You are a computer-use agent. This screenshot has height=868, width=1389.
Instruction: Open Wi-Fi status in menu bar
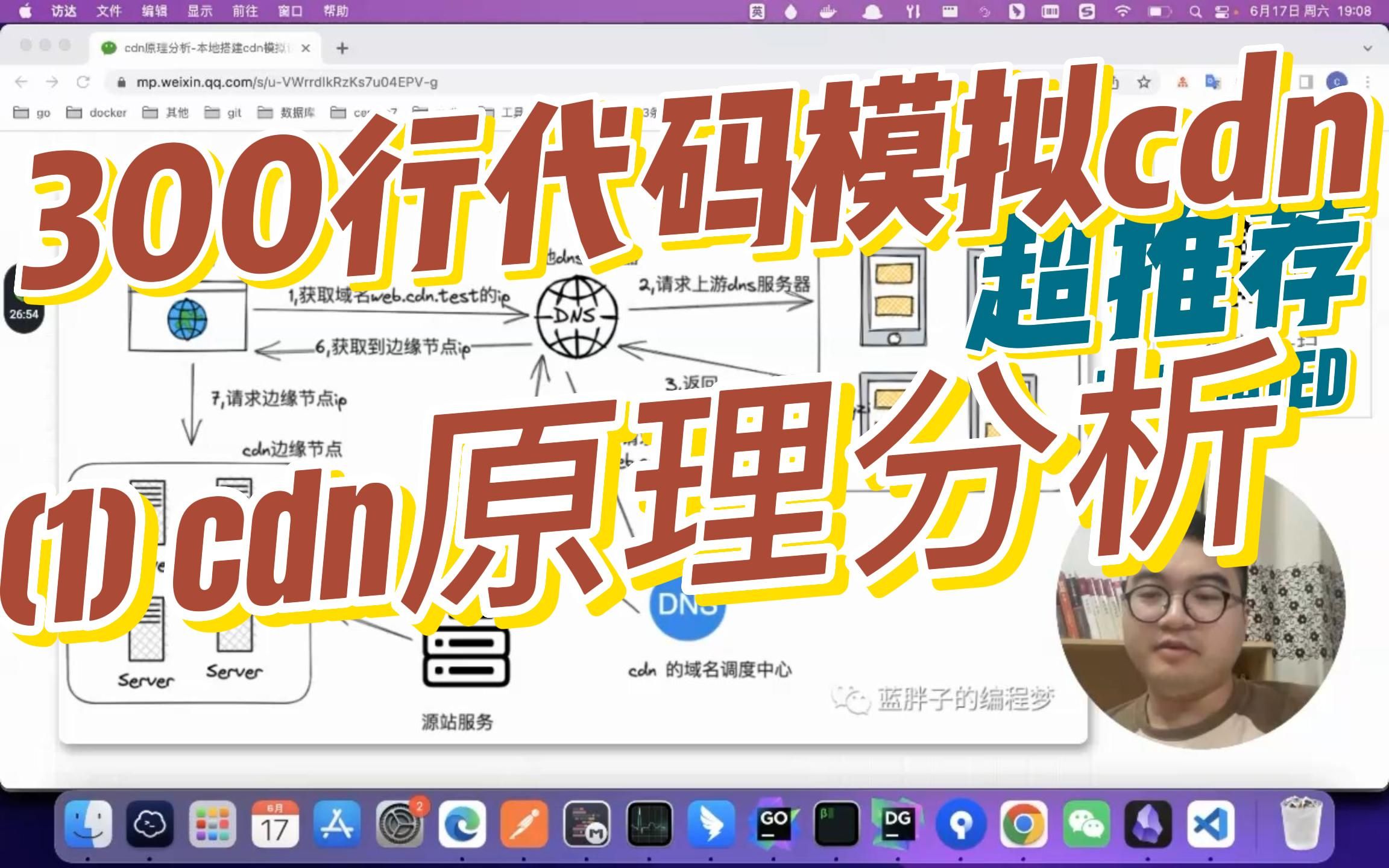point(1122,11)
